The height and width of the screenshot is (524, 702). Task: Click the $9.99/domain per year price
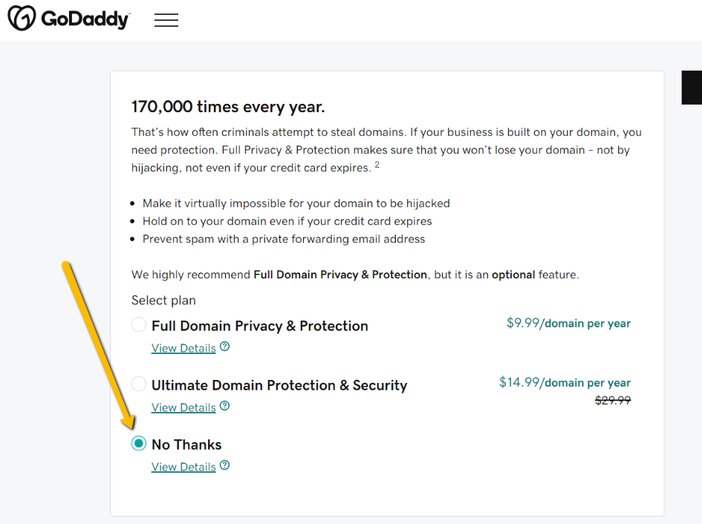568,323
